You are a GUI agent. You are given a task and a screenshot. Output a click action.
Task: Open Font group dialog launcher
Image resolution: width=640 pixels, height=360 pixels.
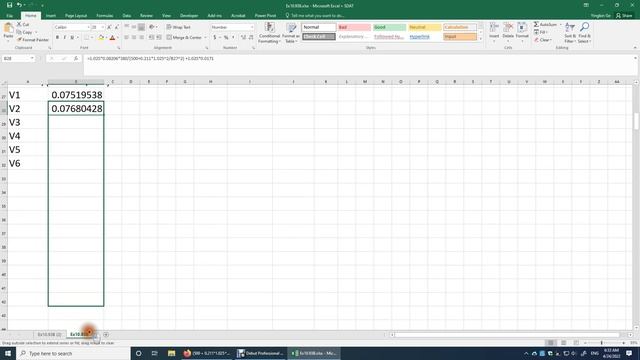[x=118, y=48]
